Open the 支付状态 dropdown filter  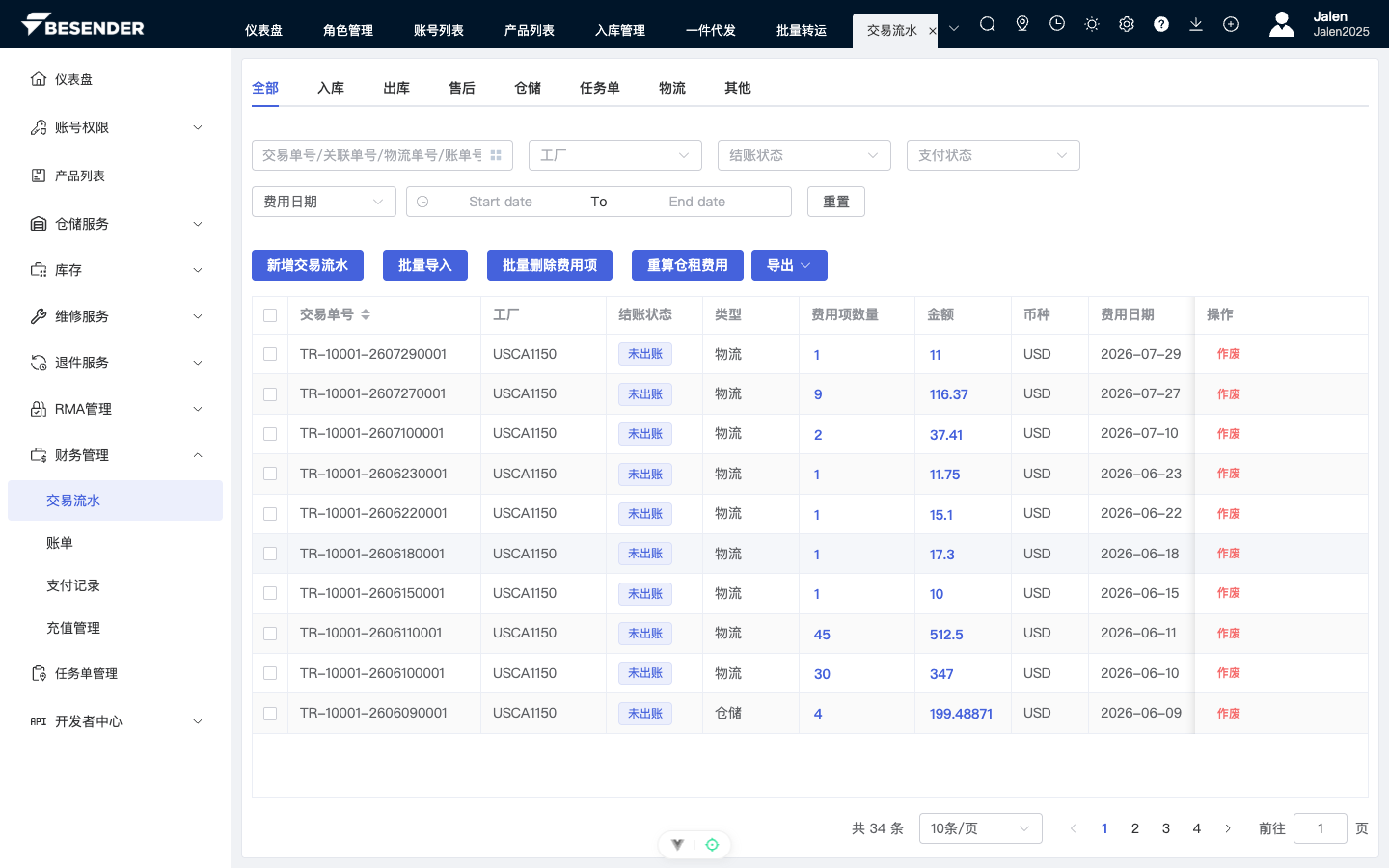(994, 155)
